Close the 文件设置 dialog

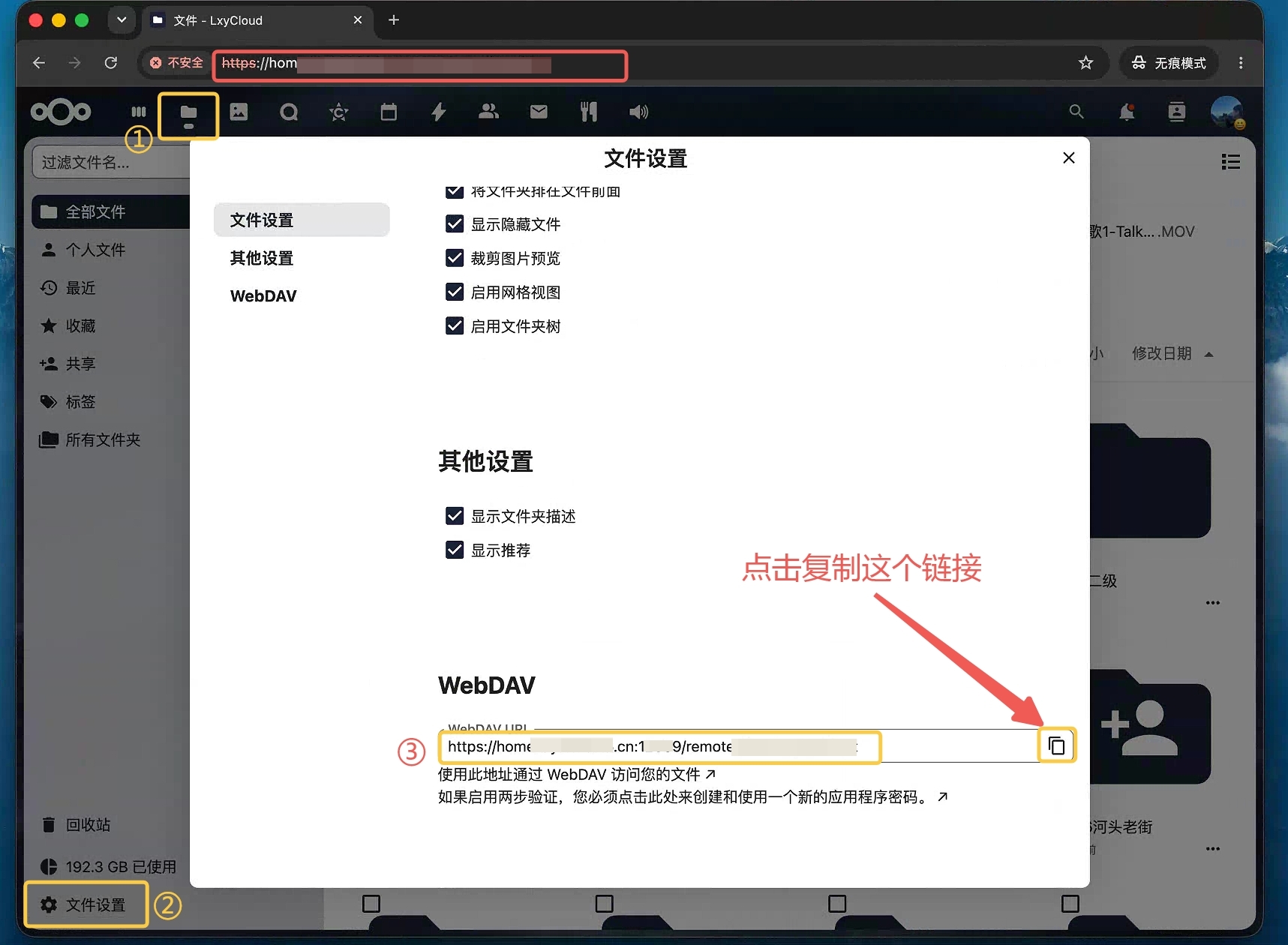click(x=1069, y=157)
